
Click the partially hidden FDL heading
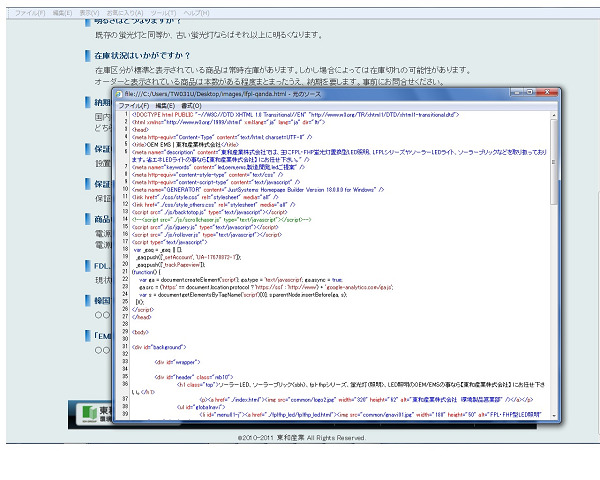coord(102,266)
